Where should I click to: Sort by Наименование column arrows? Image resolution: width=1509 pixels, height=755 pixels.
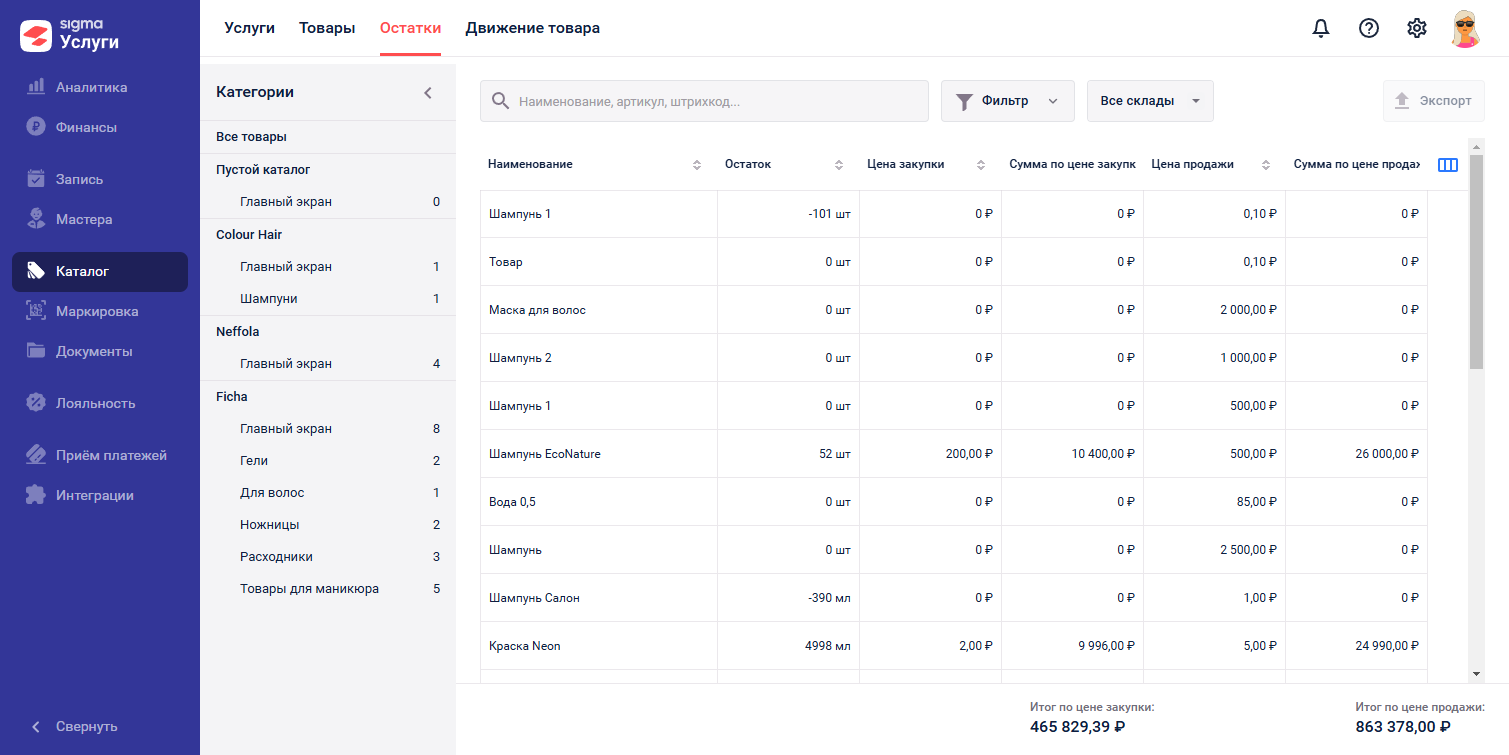697,165
